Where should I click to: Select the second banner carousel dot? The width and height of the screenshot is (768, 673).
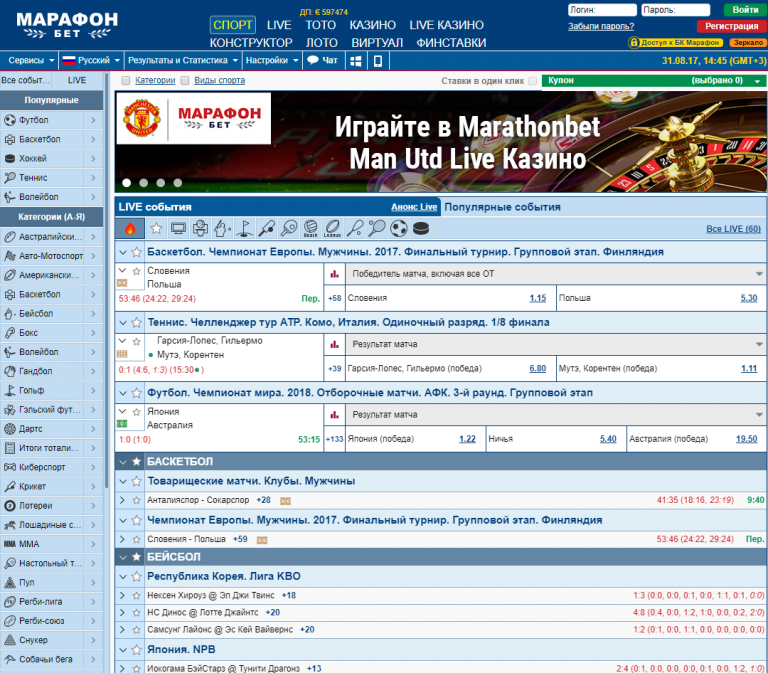point(144,183)
